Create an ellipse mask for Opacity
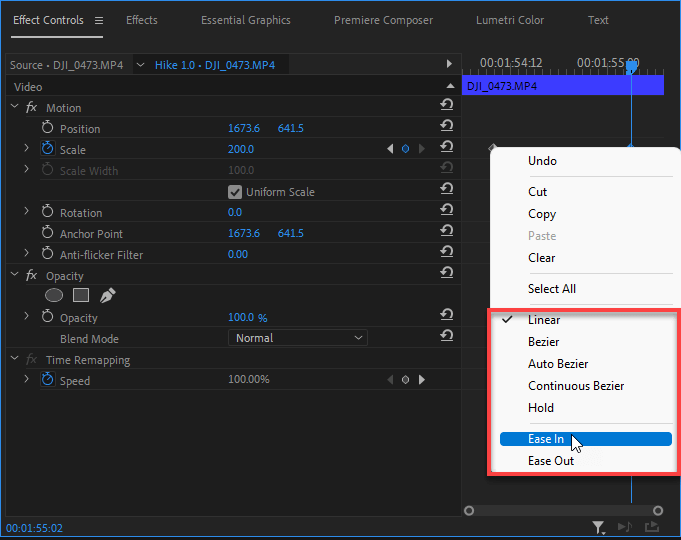681x540 pixels. (x=54, y=295)
